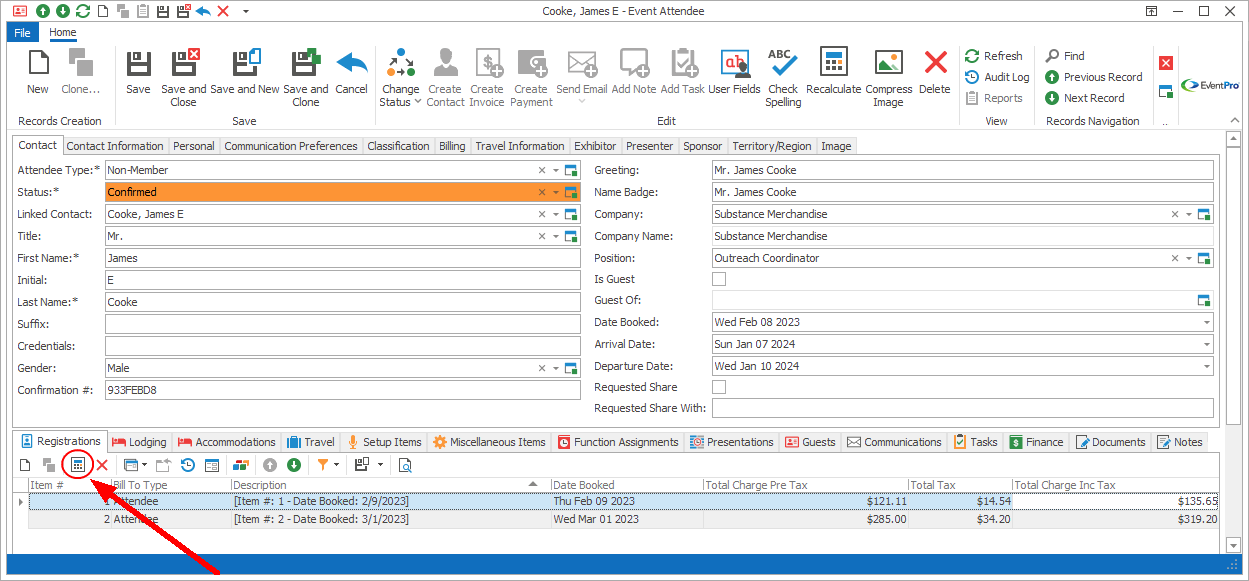The image size is (1249, 581).
Task: Click the Confirmation # field
Action: pyautogui.click(x=342, y=390)
